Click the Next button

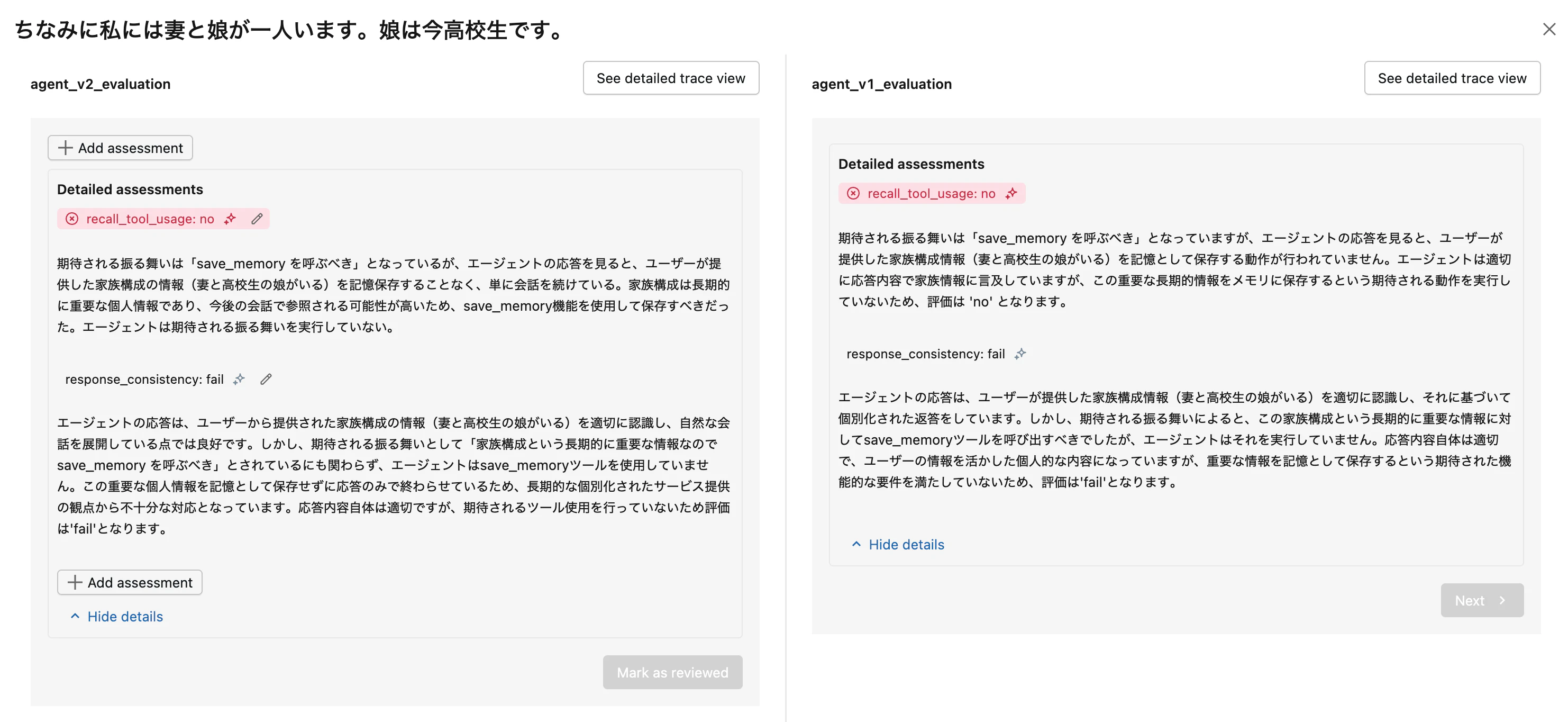[x=1482, y=601]
